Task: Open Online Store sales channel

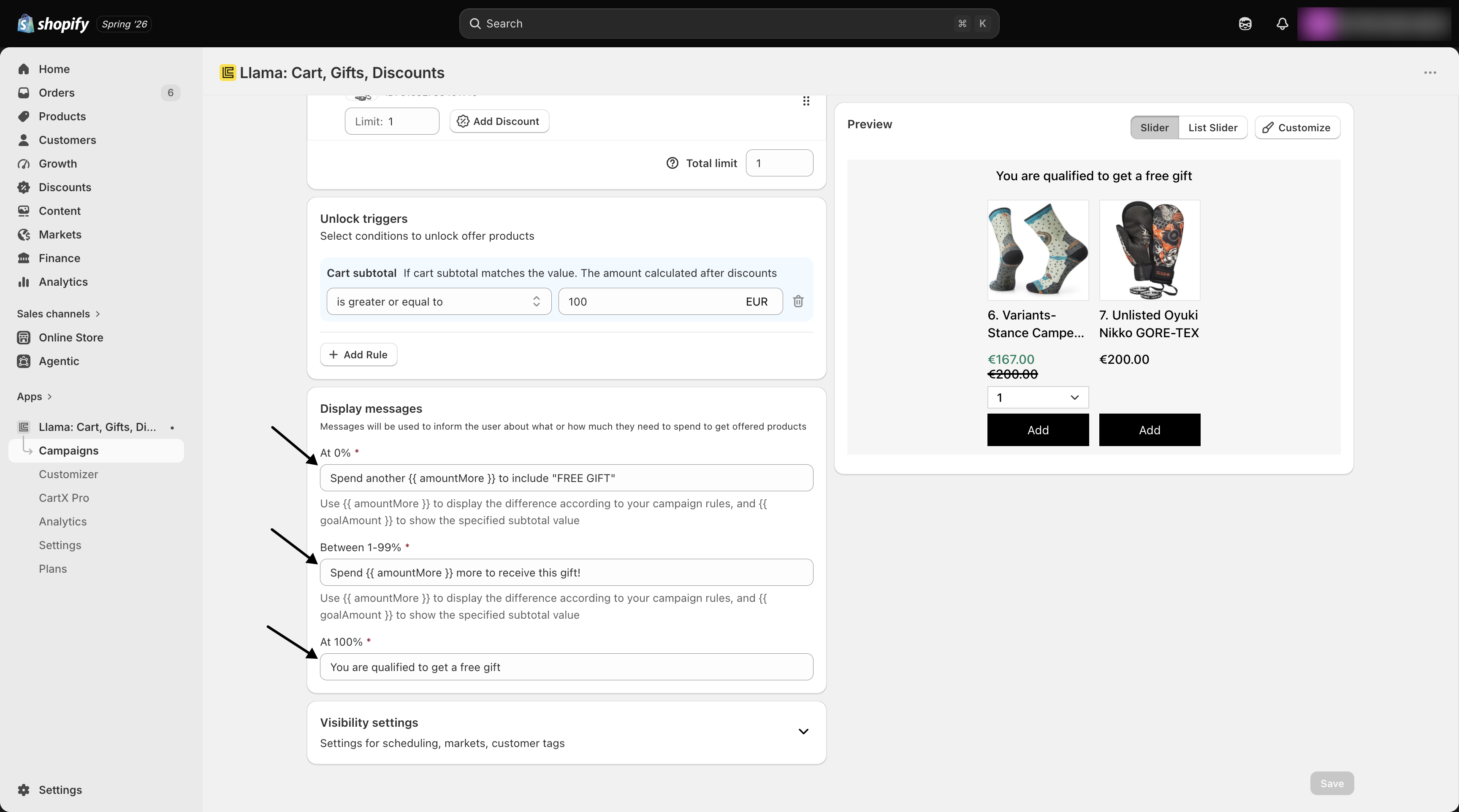Action: (x=71, y=338)
